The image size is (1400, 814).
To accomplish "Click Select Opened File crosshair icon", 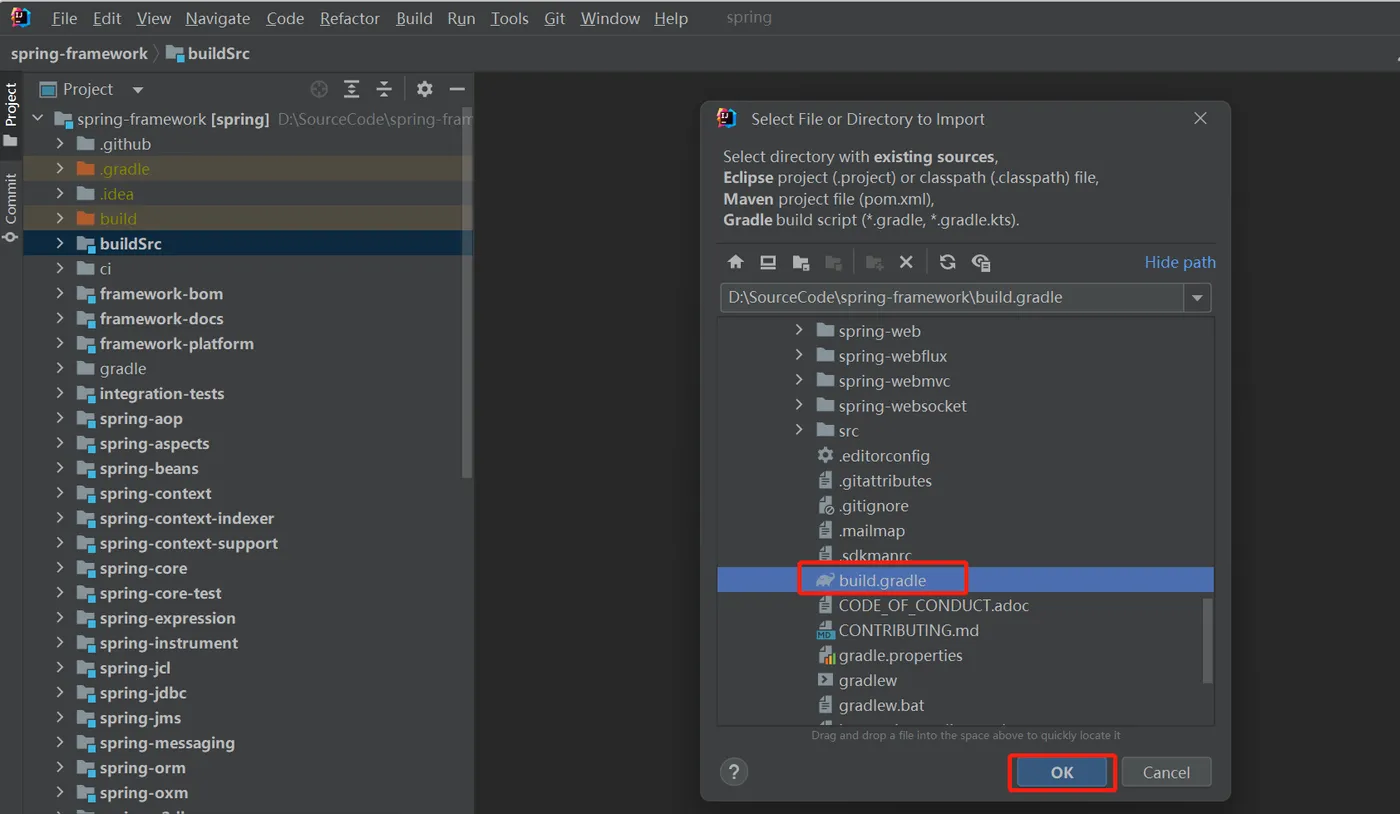I will coord(319,89).
